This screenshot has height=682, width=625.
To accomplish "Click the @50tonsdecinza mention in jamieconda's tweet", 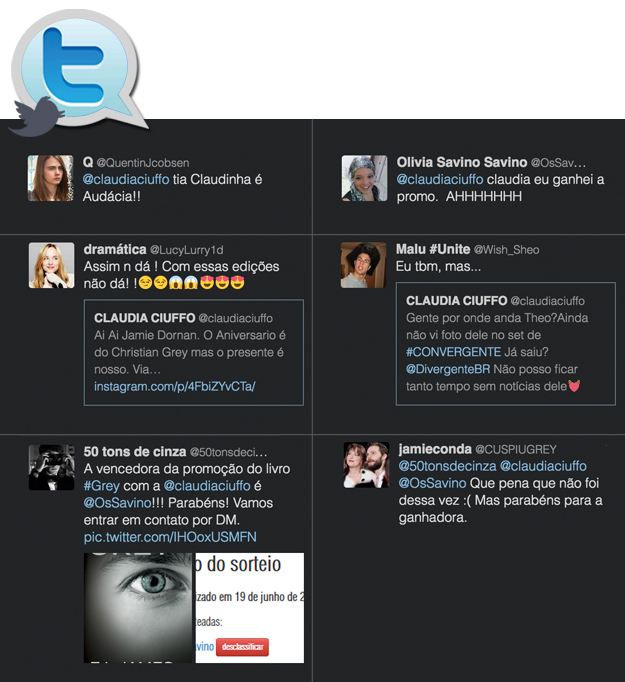I will [x=448, y=466].
